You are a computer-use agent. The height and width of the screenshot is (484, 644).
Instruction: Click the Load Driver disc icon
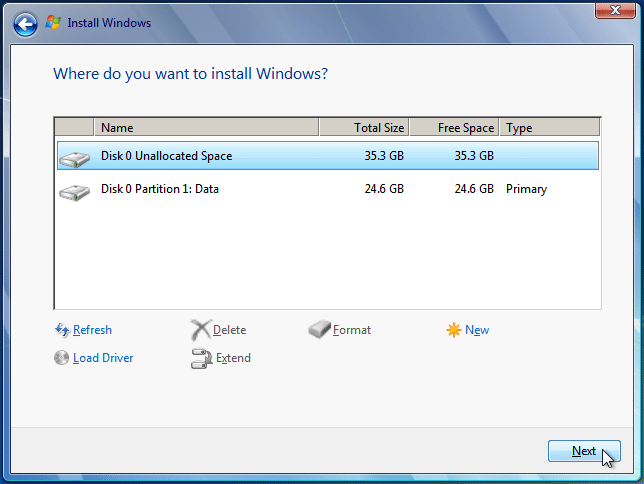click(62, 357)
